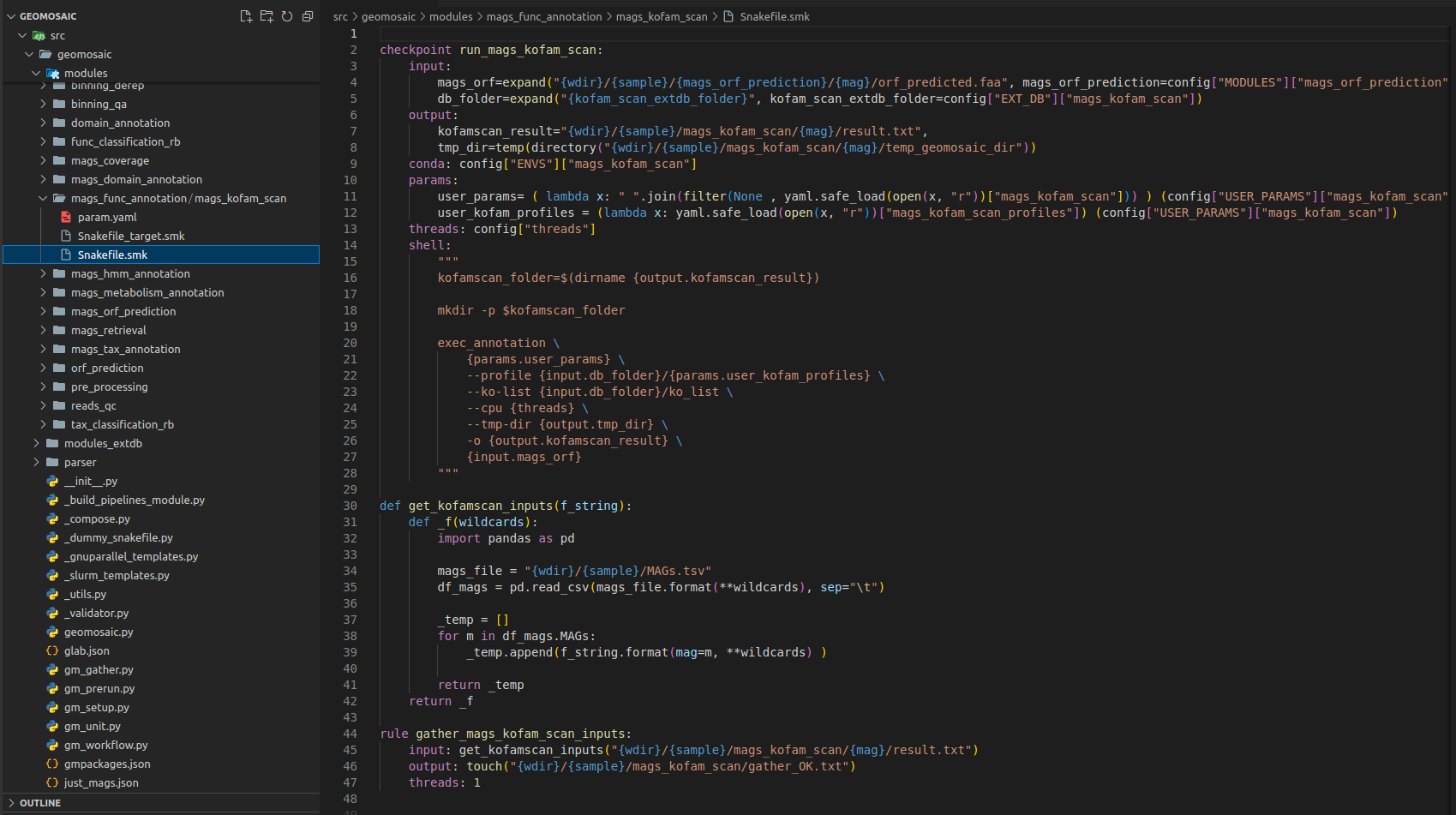Open the param.yaml file
Viewport: 1456px width, 815px height.
tap(107, 217)
